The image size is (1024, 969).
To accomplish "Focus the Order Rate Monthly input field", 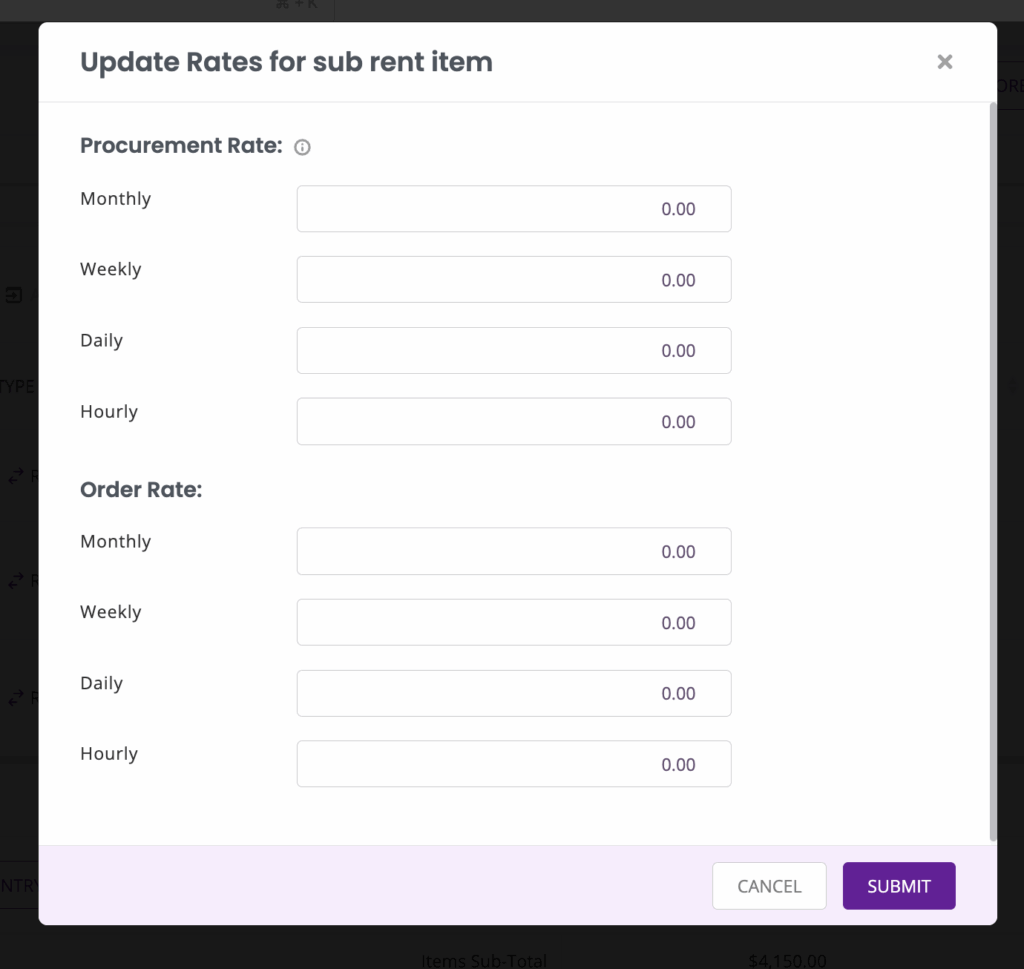I will click(513, 552).
